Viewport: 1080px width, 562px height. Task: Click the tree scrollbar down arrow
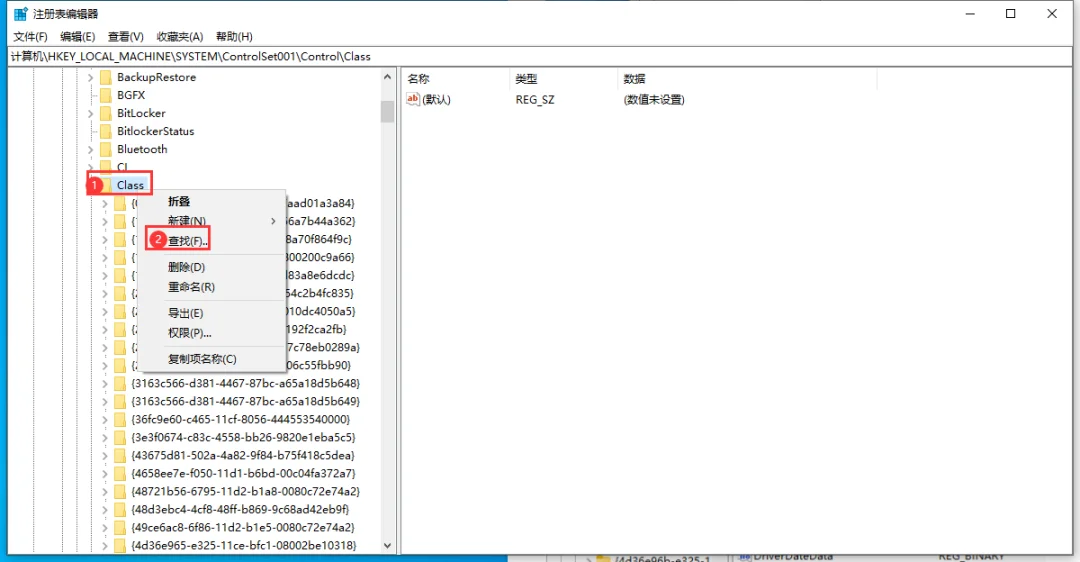(387, 545)
